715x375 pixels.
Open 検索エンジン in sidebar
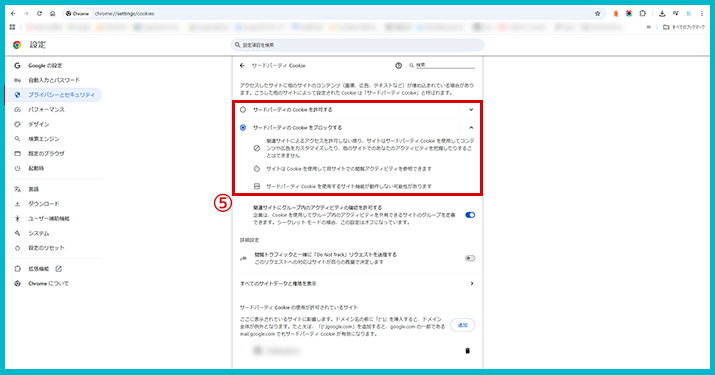point(44,139)
